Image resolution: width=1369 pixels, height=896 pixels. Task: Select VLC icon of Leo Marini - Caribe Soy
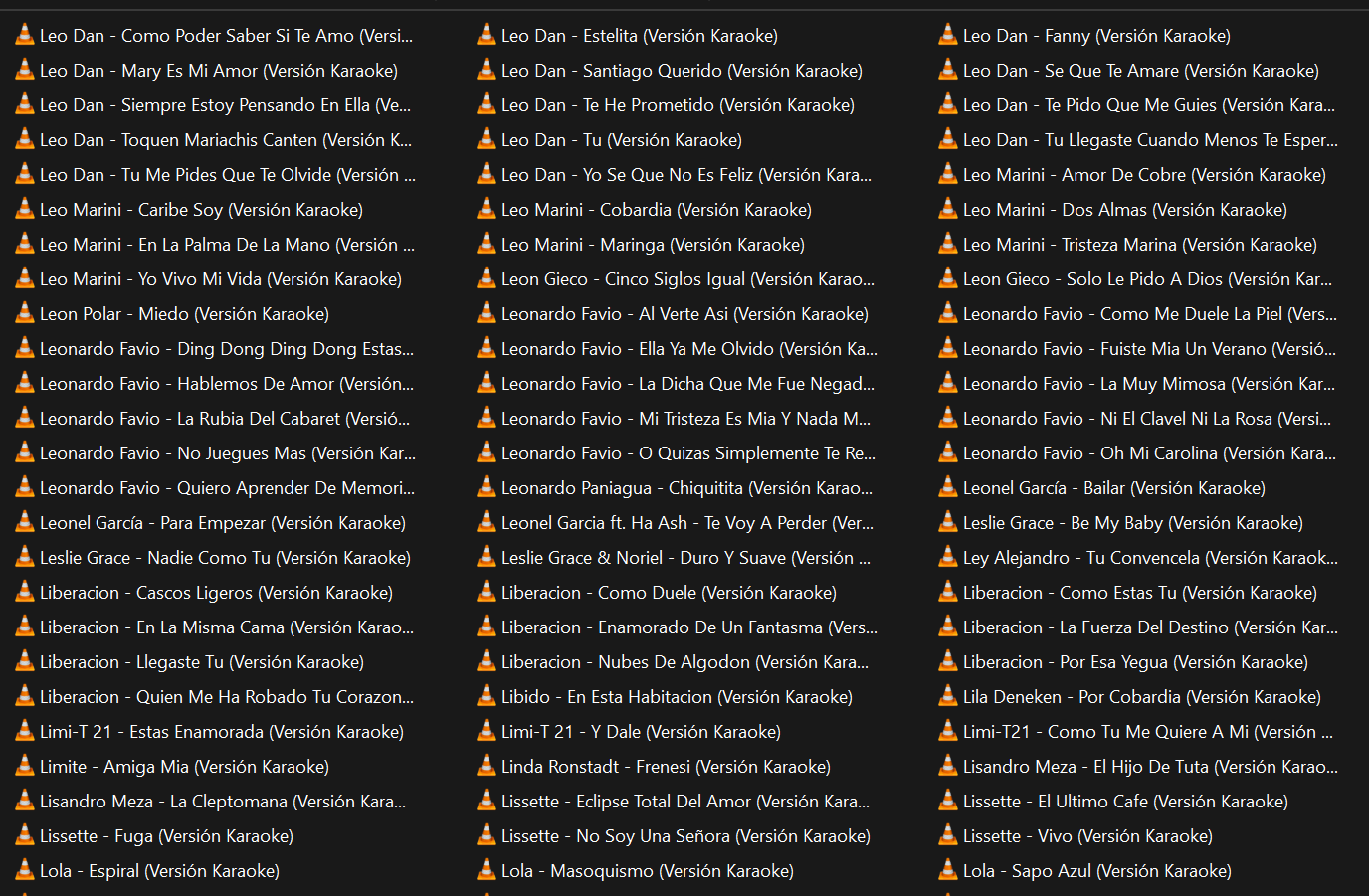25,209
